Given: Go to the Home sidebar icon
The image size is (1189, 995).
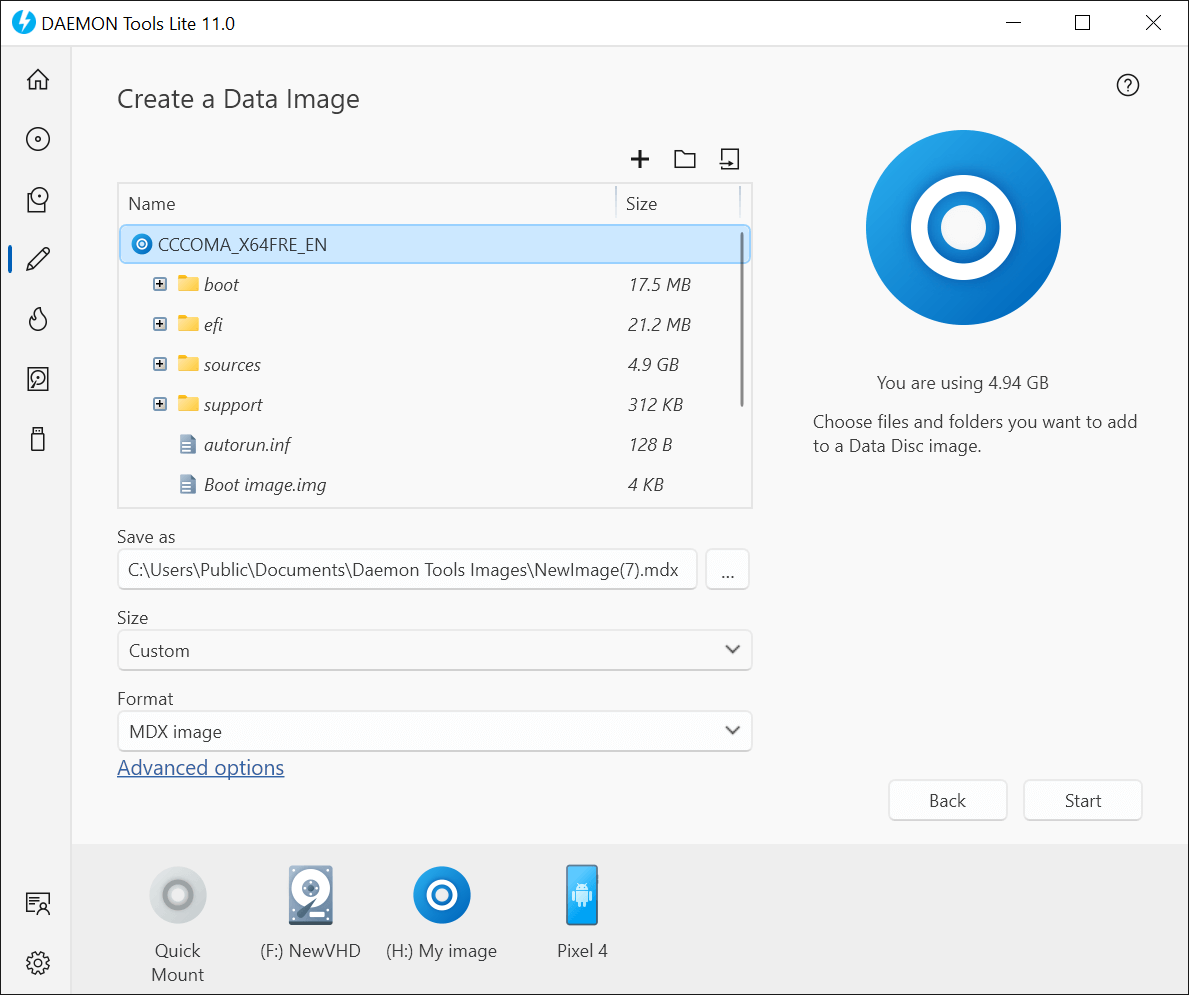Looking at the screenshot, I should click(x=38, y=80).
